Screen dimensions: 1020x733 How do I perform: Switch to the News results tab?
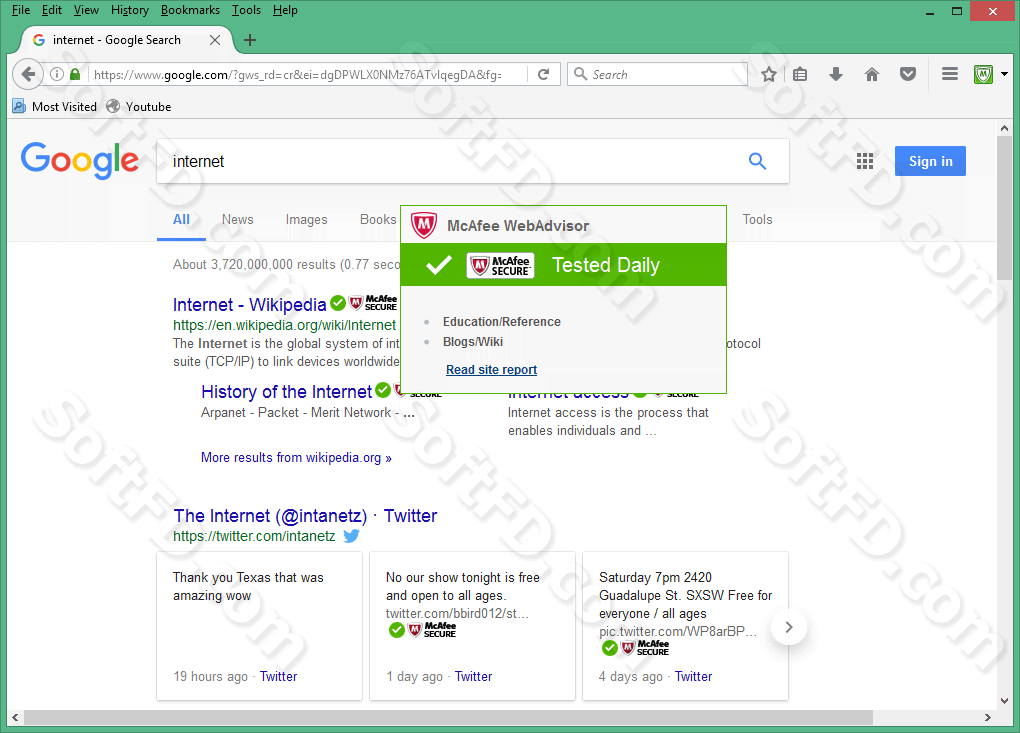pos(237,220)
